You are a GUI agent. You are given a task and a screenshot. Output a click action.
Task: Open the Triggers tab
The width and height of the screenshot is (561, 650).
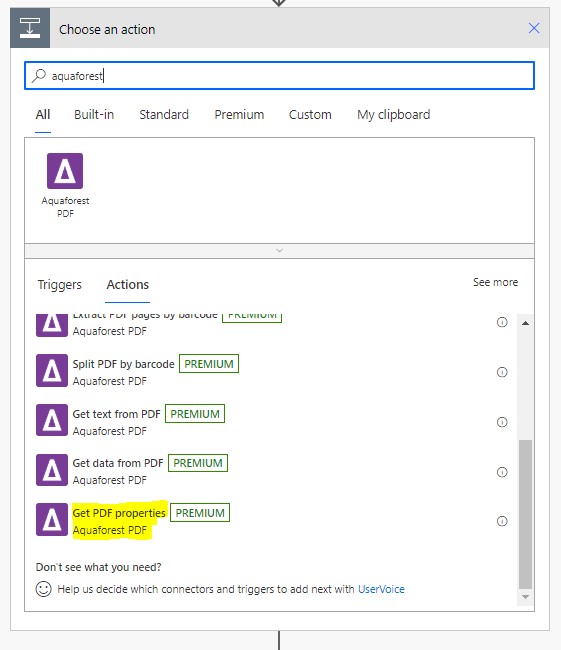coord(59,285)
